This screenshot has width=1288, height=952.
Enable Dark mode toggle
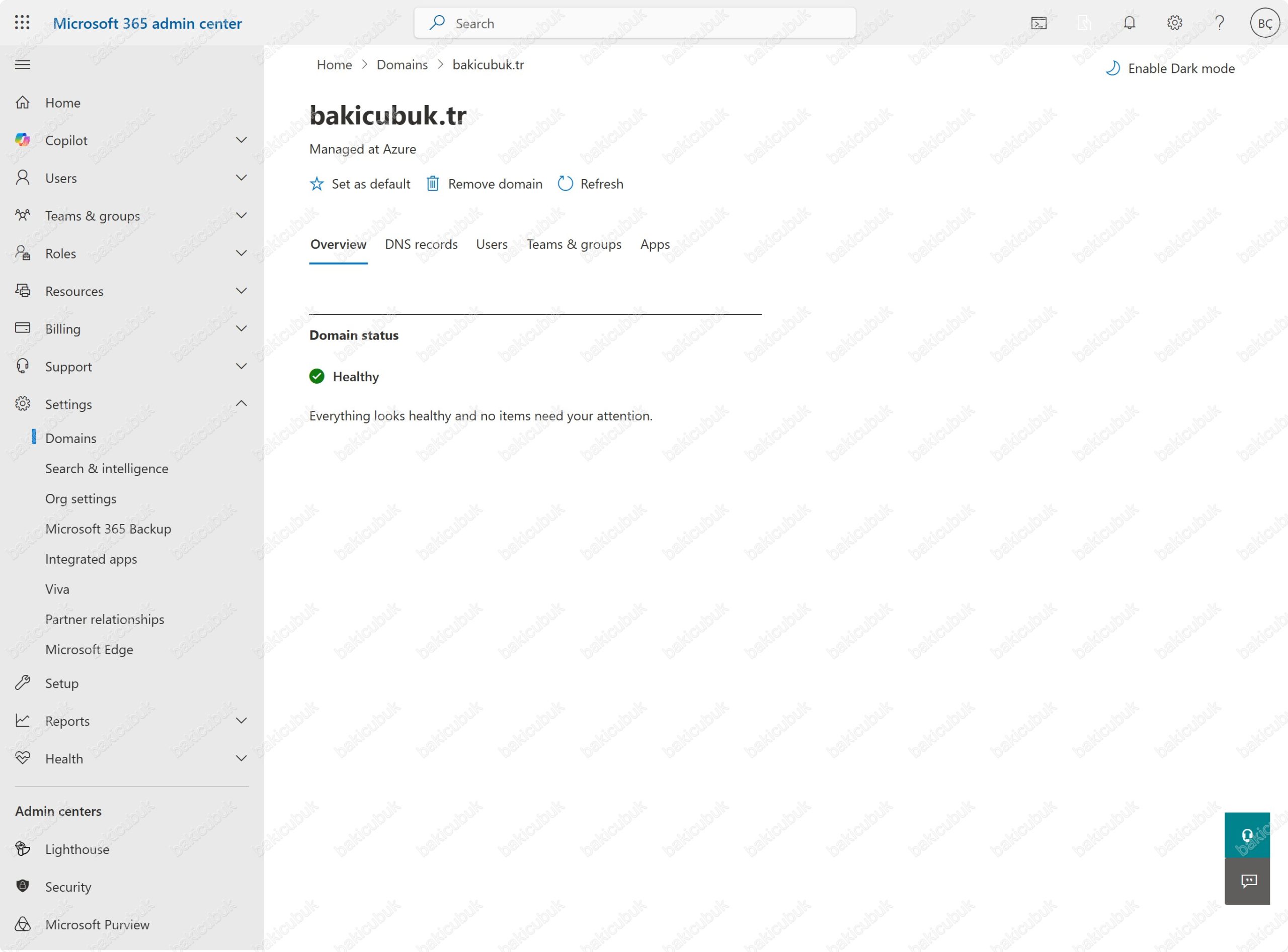(1170, 68)
